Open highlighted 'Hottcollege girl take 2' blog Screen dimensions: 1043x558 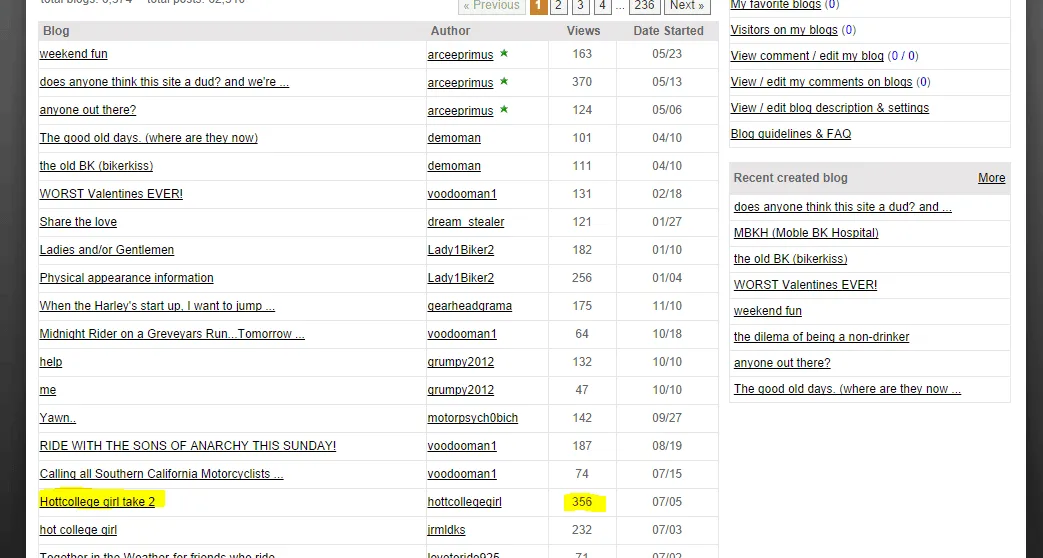(97, 502)
